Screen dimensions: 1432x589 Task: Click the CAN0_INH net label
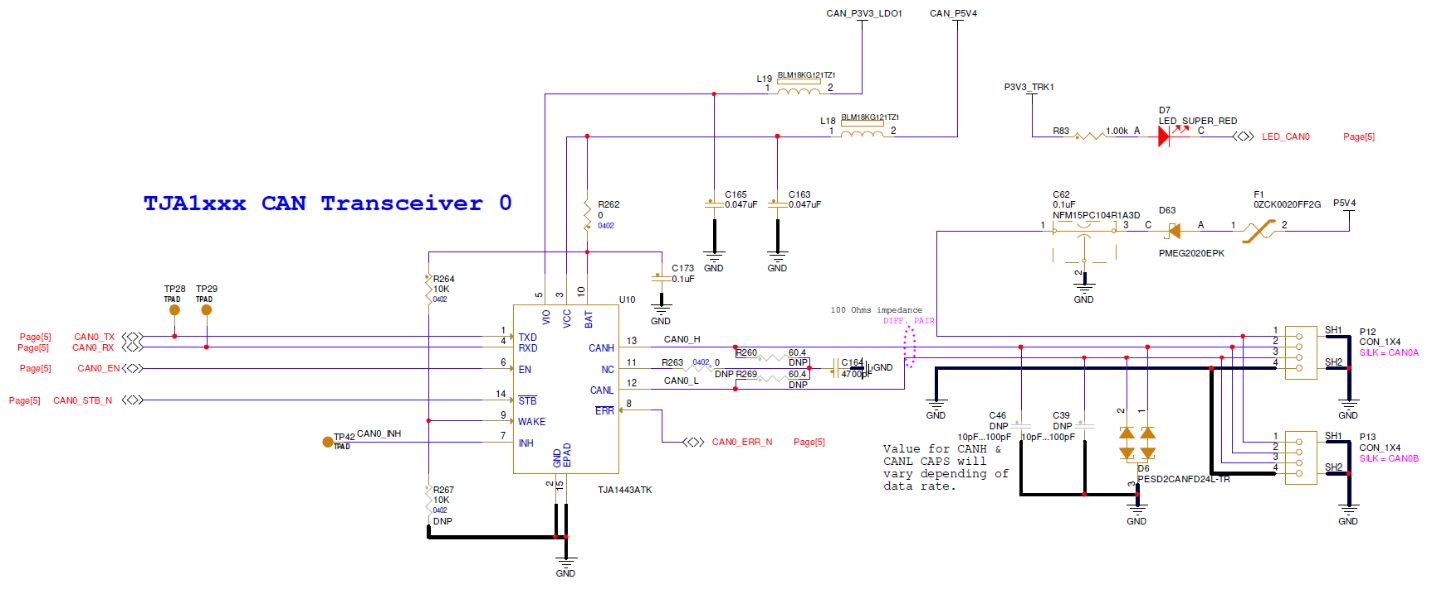point(379,433)
